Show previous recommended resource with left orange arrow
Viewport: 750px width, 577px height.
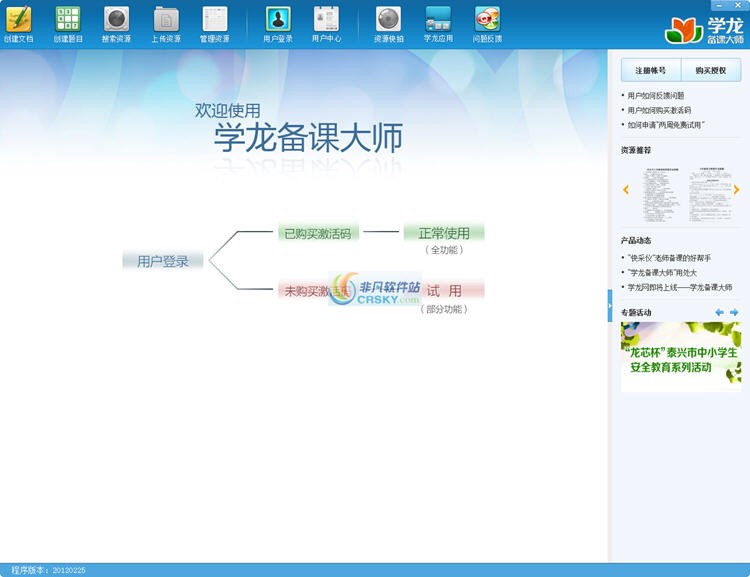pyautogui.click(x=626, y=190)
